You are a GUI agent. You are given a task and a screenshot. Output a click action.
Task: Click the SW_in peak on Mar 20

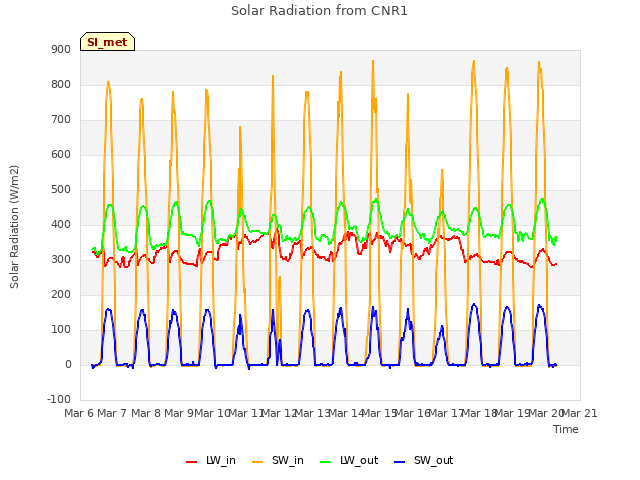click(x=539, y=62)
